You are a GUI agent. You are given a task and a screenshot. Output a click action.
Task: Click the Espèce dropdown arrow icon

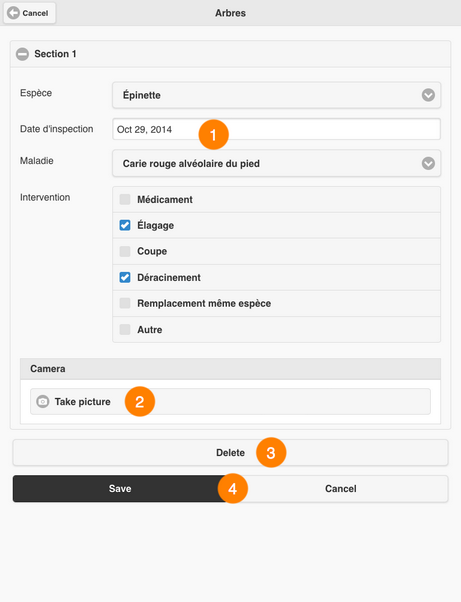point(428,95)
